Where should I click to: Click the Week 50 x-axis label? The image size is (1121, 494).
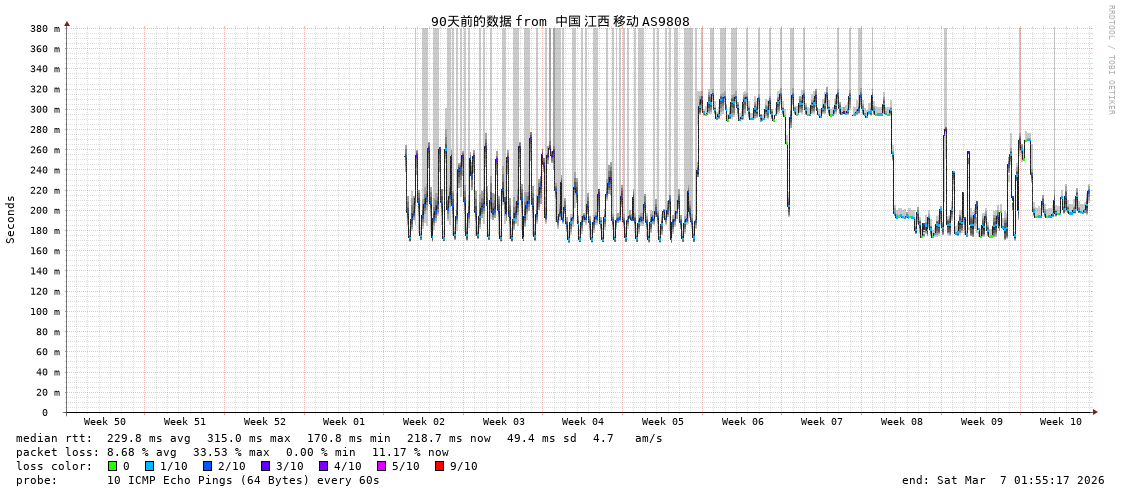(x=105, y=422)
